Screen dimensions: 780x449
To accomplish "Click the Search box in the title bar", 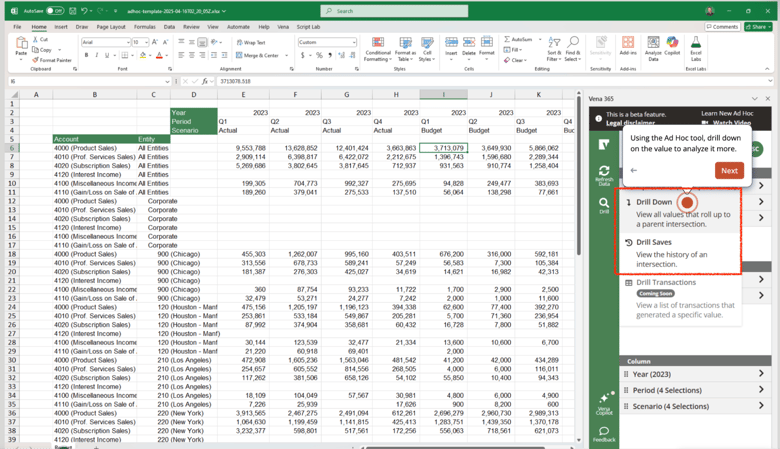I will point(395,11).
